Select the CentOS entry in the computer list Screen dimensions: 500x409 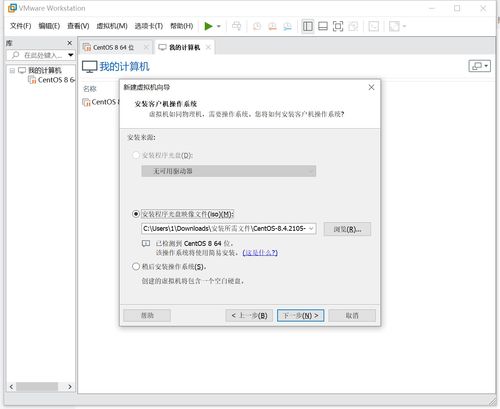pyautogui.click(x=101, y=102)
